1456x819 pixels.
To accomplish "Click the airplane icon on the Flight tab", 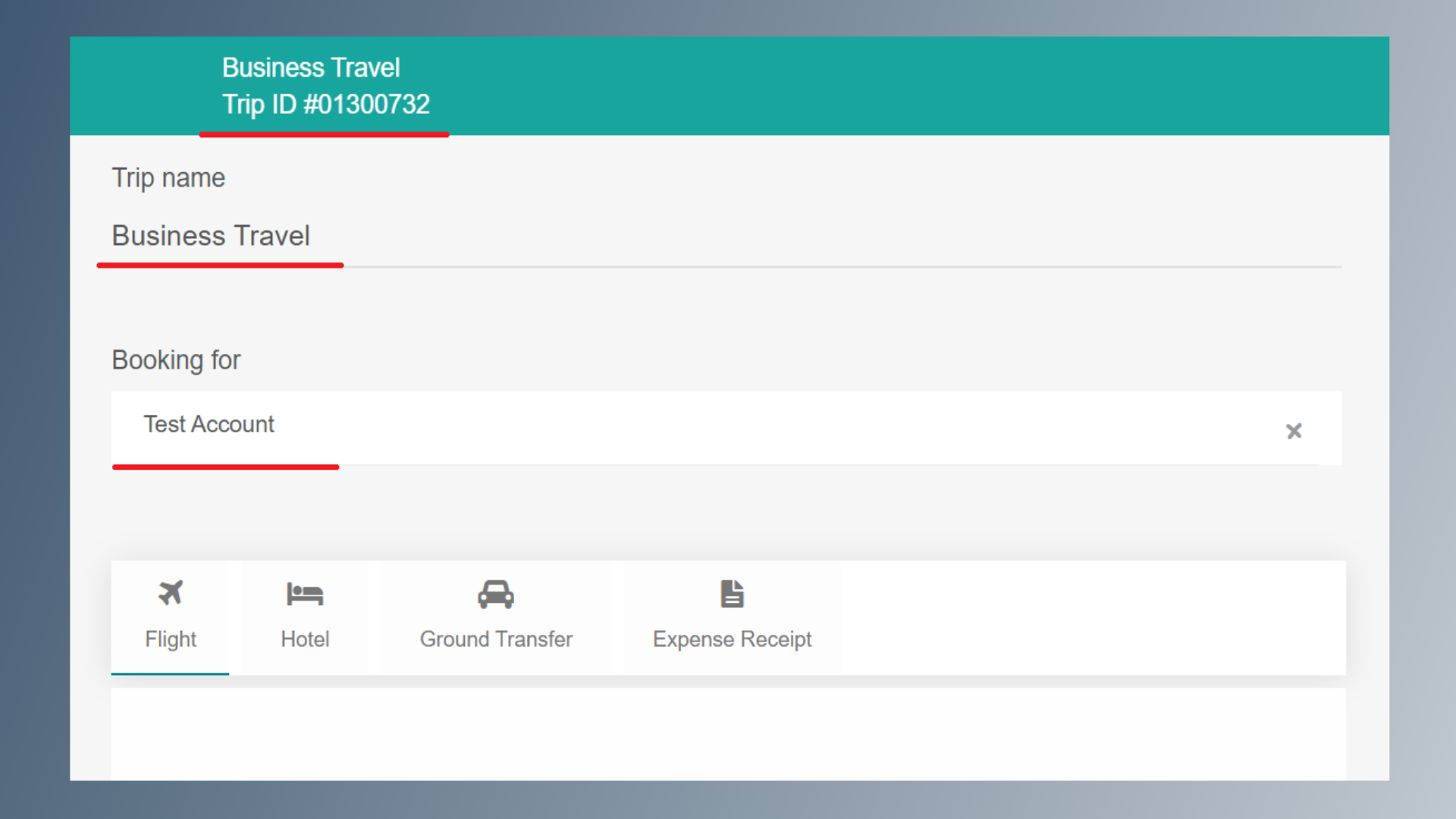I will click(x=171, y=593).
